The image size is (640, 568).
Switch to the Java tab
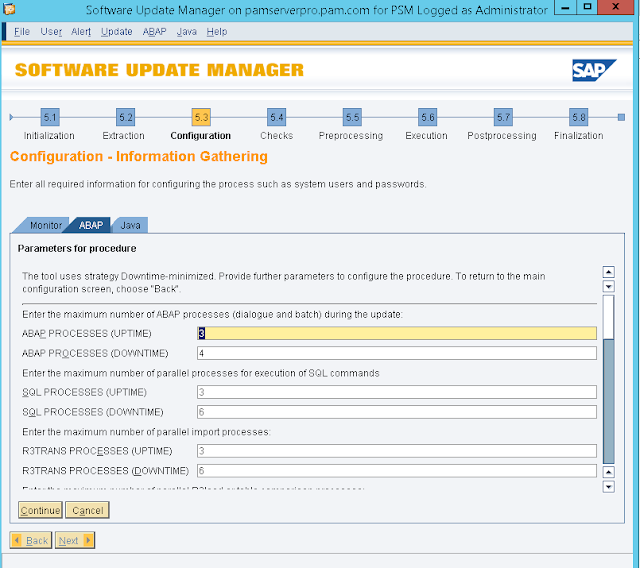click(x=130, y=225)
